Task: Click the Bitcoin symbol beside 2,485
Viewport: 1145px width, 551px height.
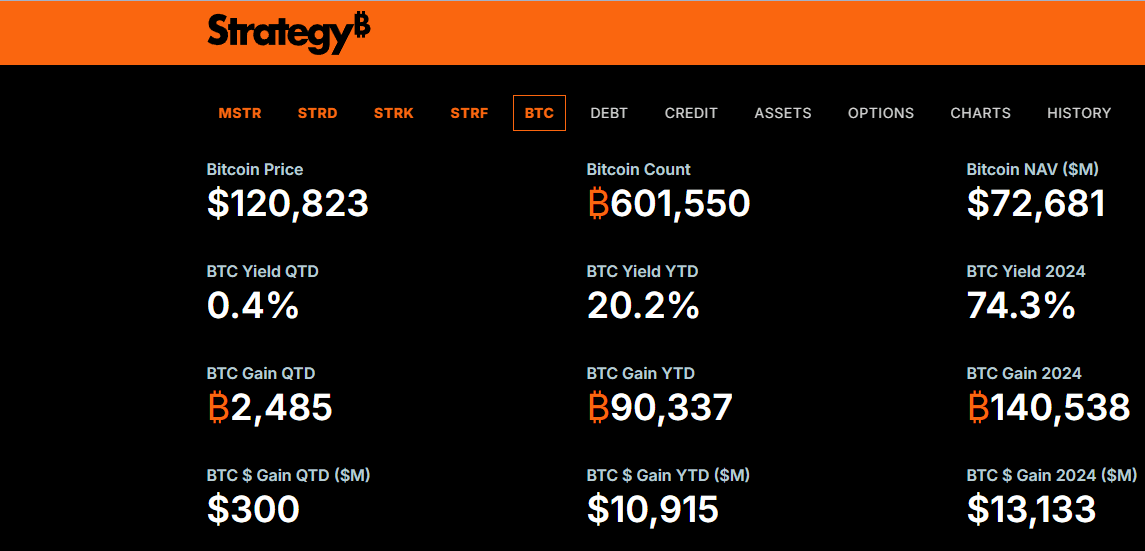Action: tap(218, 407)
